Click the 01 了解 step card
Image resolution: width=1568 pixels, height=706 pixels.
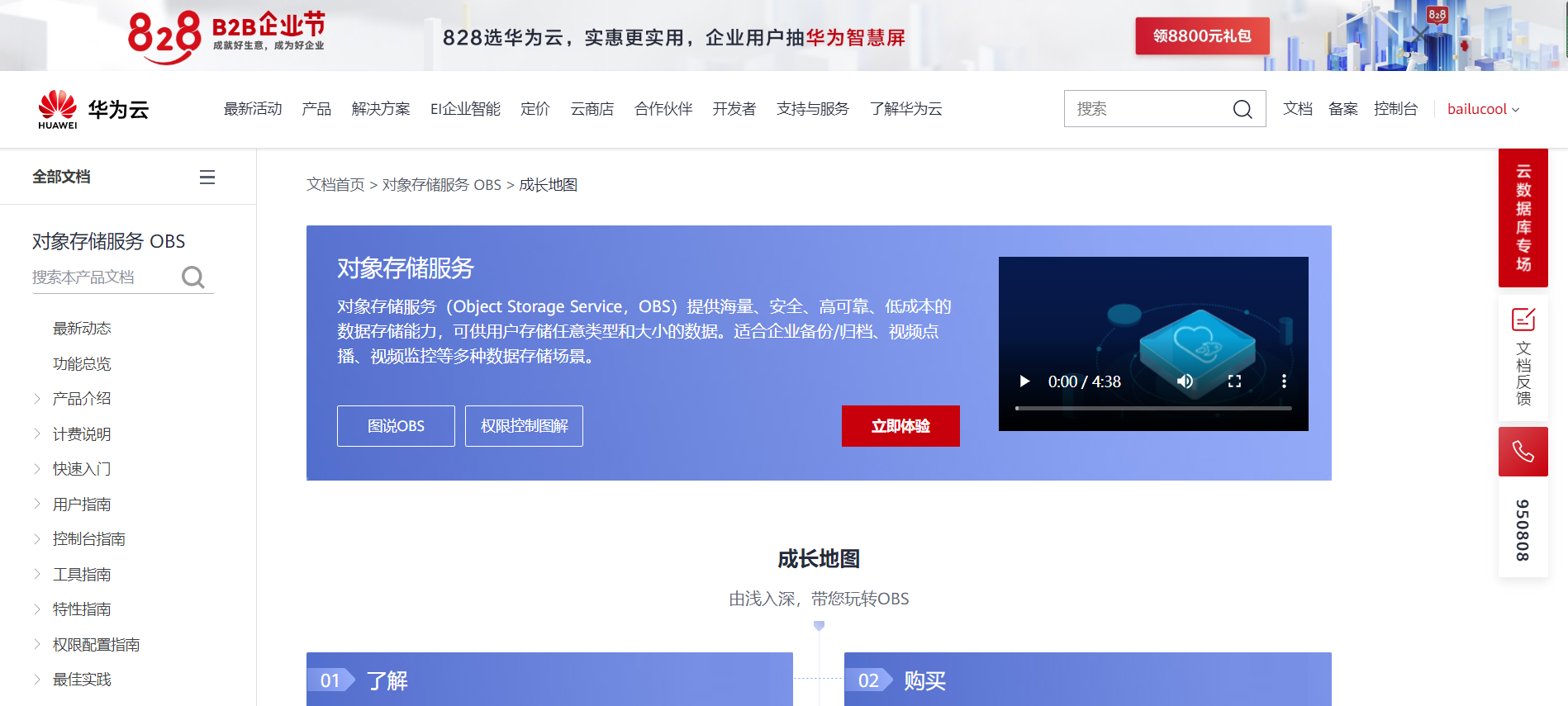click(x=549, y=680)
